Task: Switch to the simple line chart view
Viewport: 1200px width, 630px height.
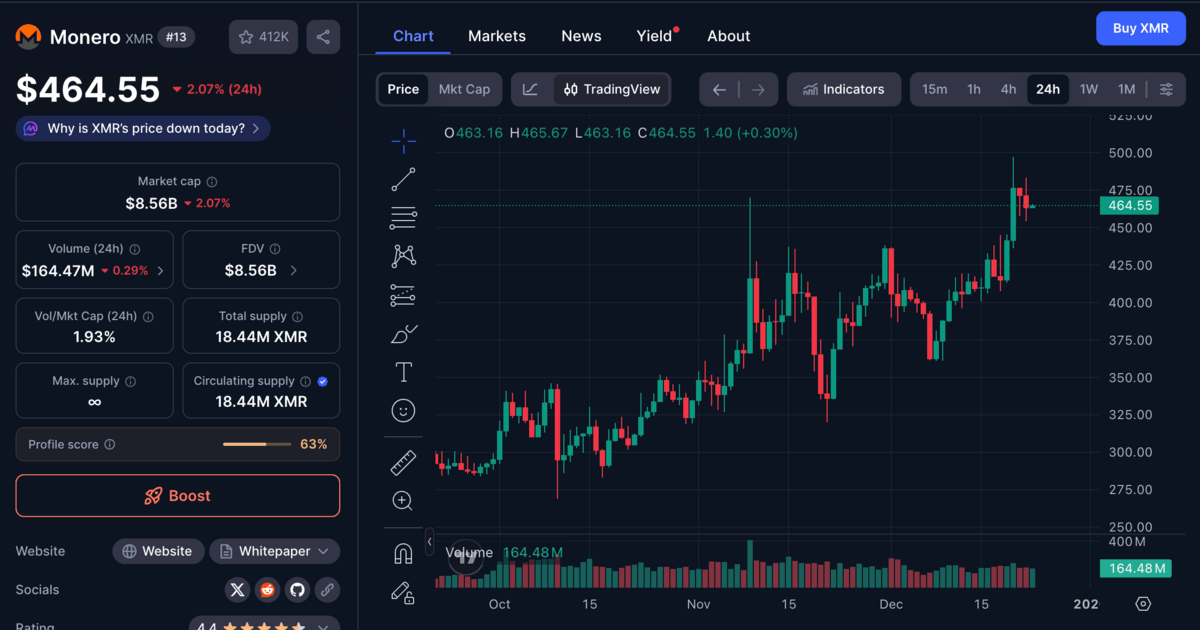Action: 531,89
